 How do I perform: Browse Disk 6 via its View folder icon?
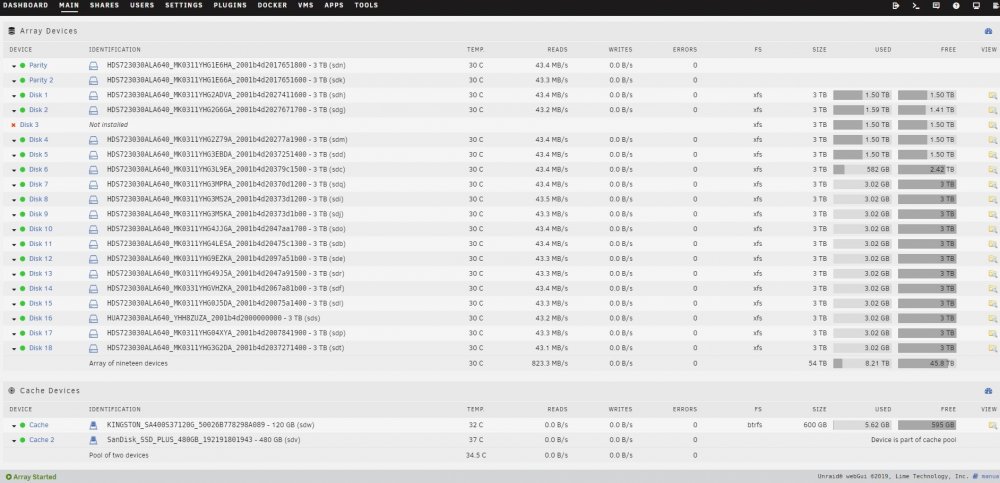pos(992,170)
